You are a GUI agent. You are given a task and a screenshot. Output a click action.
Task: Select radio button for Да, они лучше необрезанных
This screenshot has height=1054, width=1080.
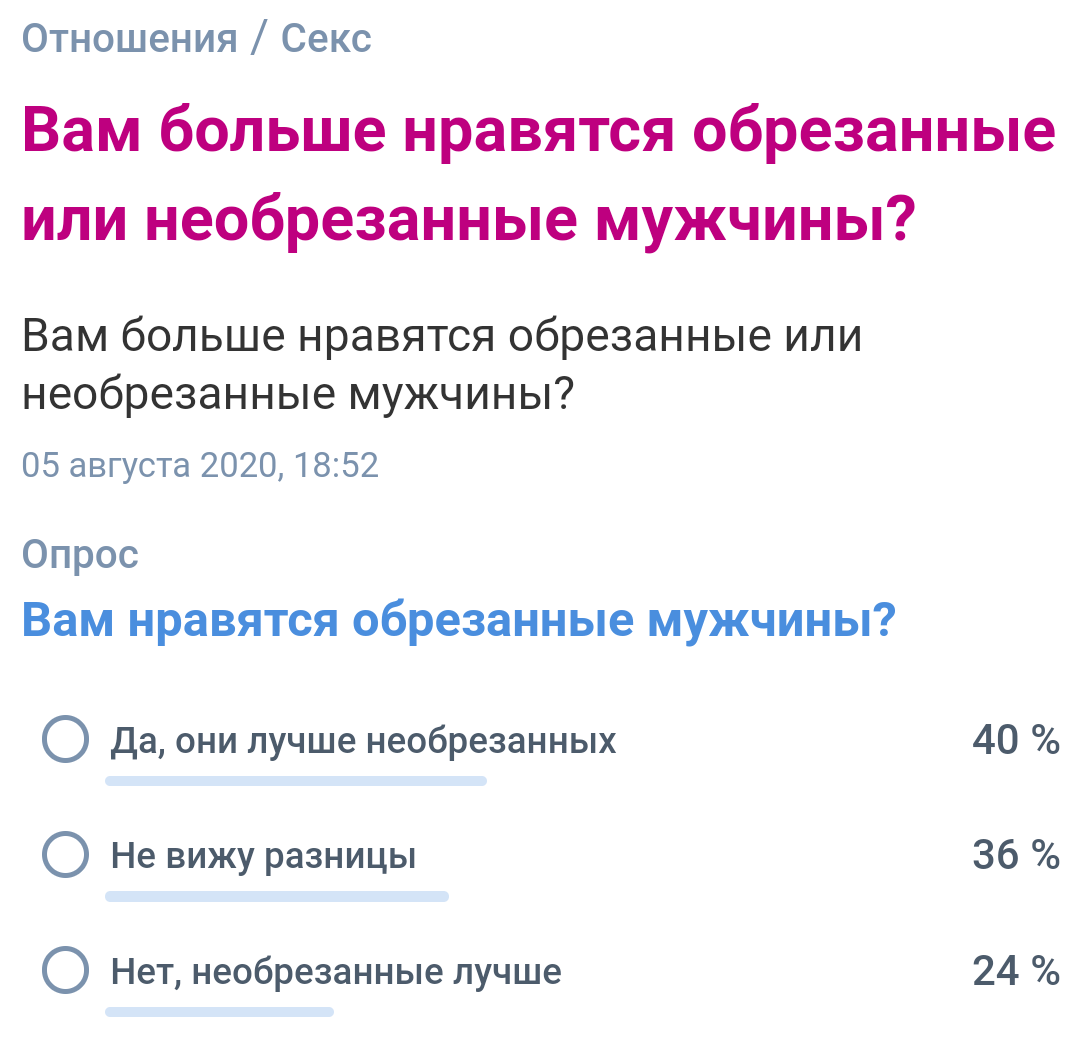coord(65,739)
